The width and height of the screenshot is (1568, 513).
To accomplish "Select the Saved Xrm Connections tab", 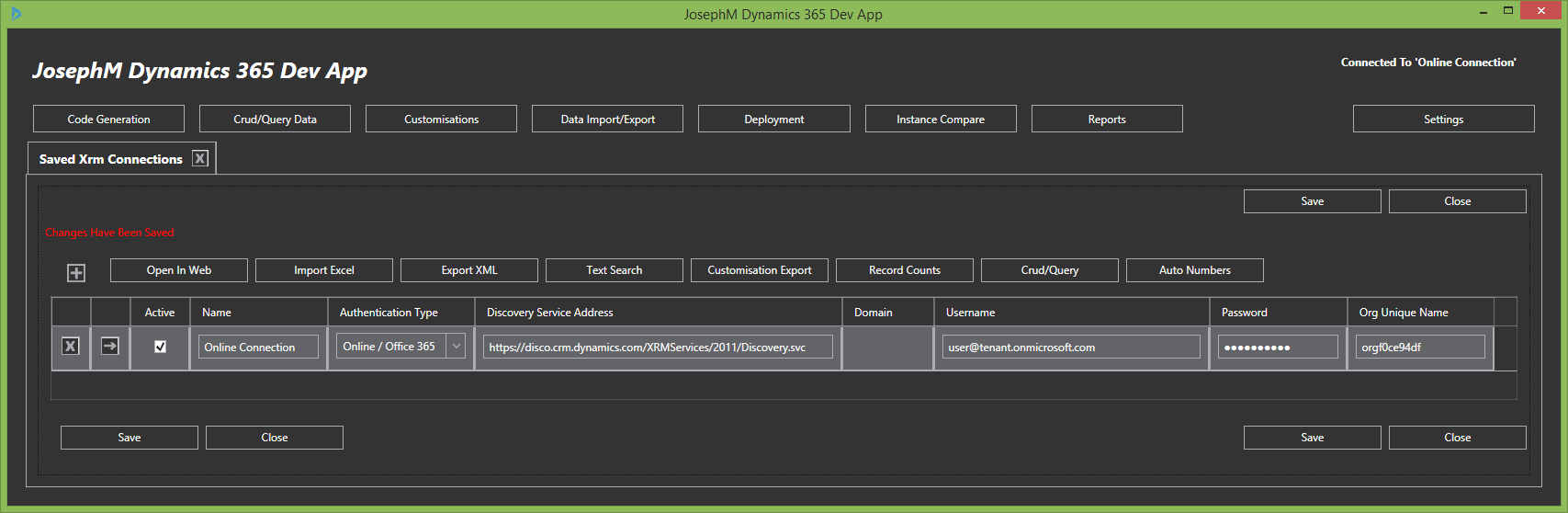I will coord(111,159).
